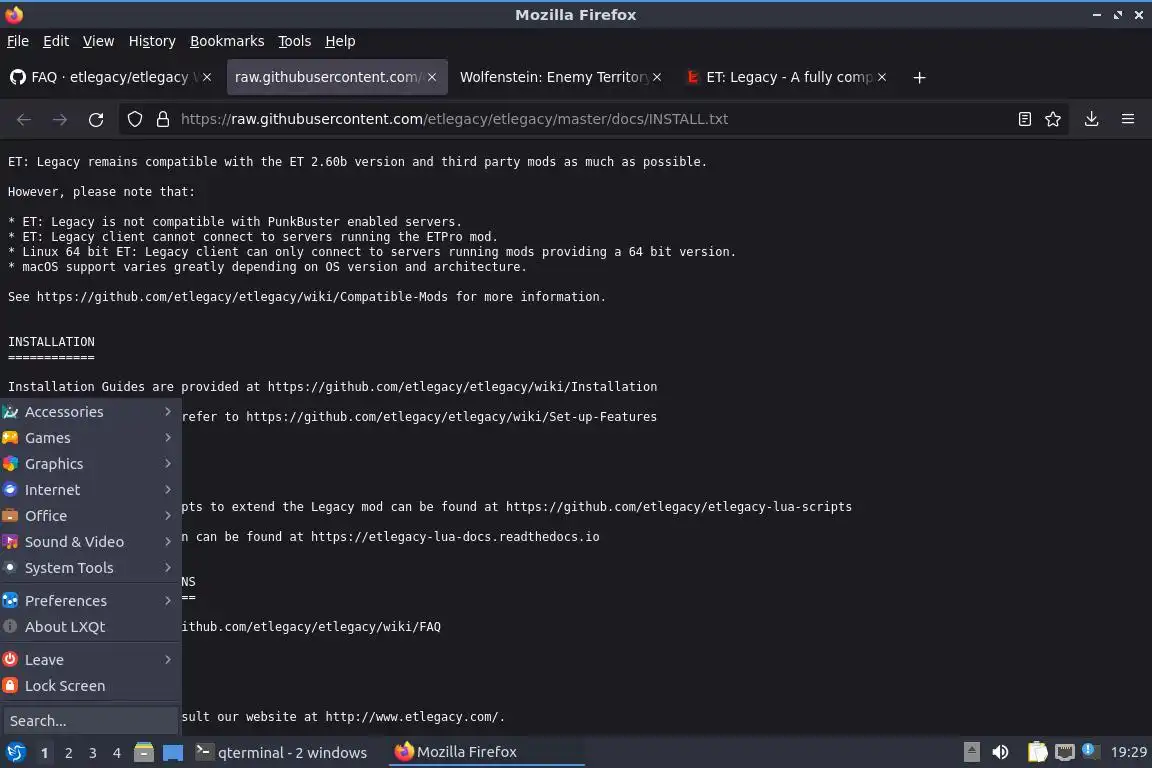The image size is (1152, 768).
Task: Click the wiki/Installation URL text
Action: [x=462, y=387]
